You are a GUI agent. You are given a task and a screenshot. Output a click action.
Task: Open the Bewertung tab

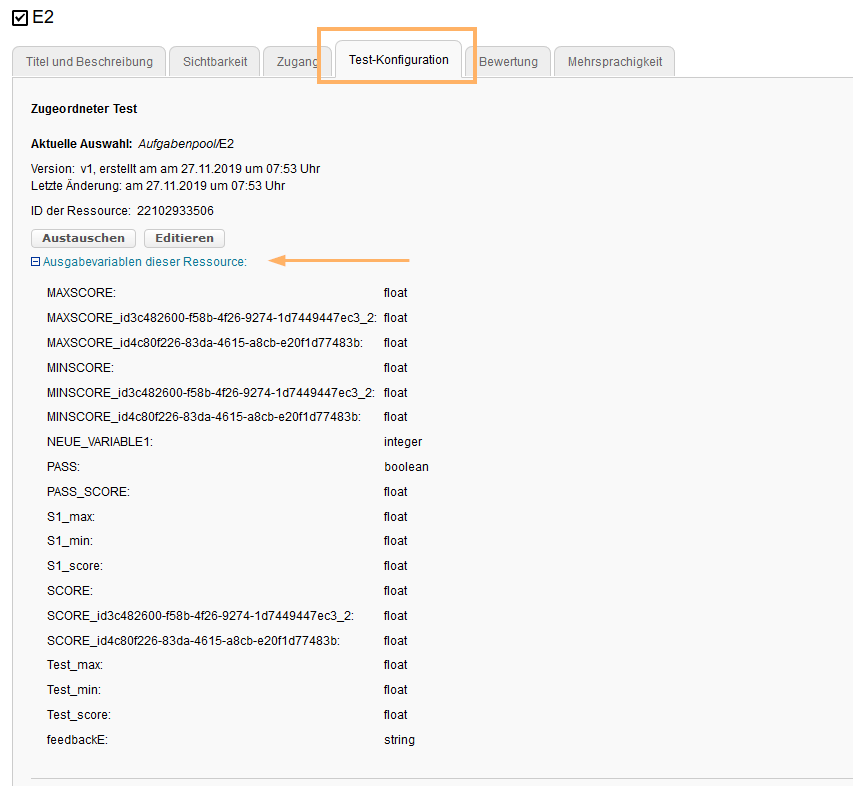coord(508,62)
